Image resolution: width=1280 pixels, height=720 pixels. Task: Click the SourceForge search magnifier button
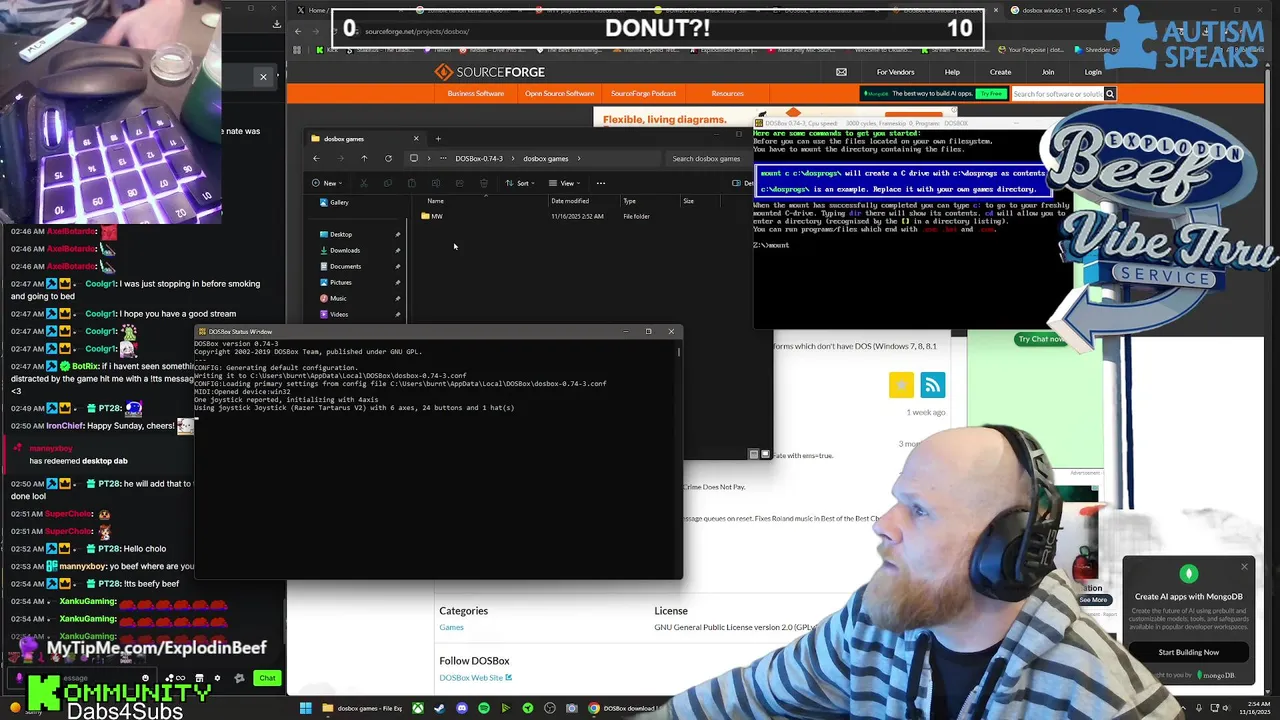1109,94
